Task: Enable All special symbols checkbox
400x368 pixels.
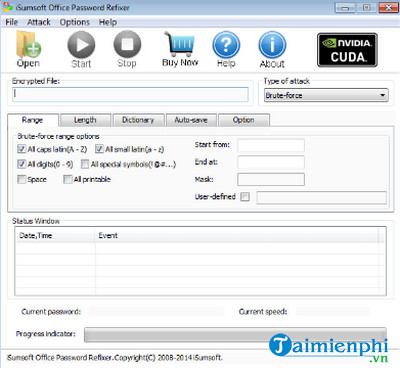Action: pos(85,164)
